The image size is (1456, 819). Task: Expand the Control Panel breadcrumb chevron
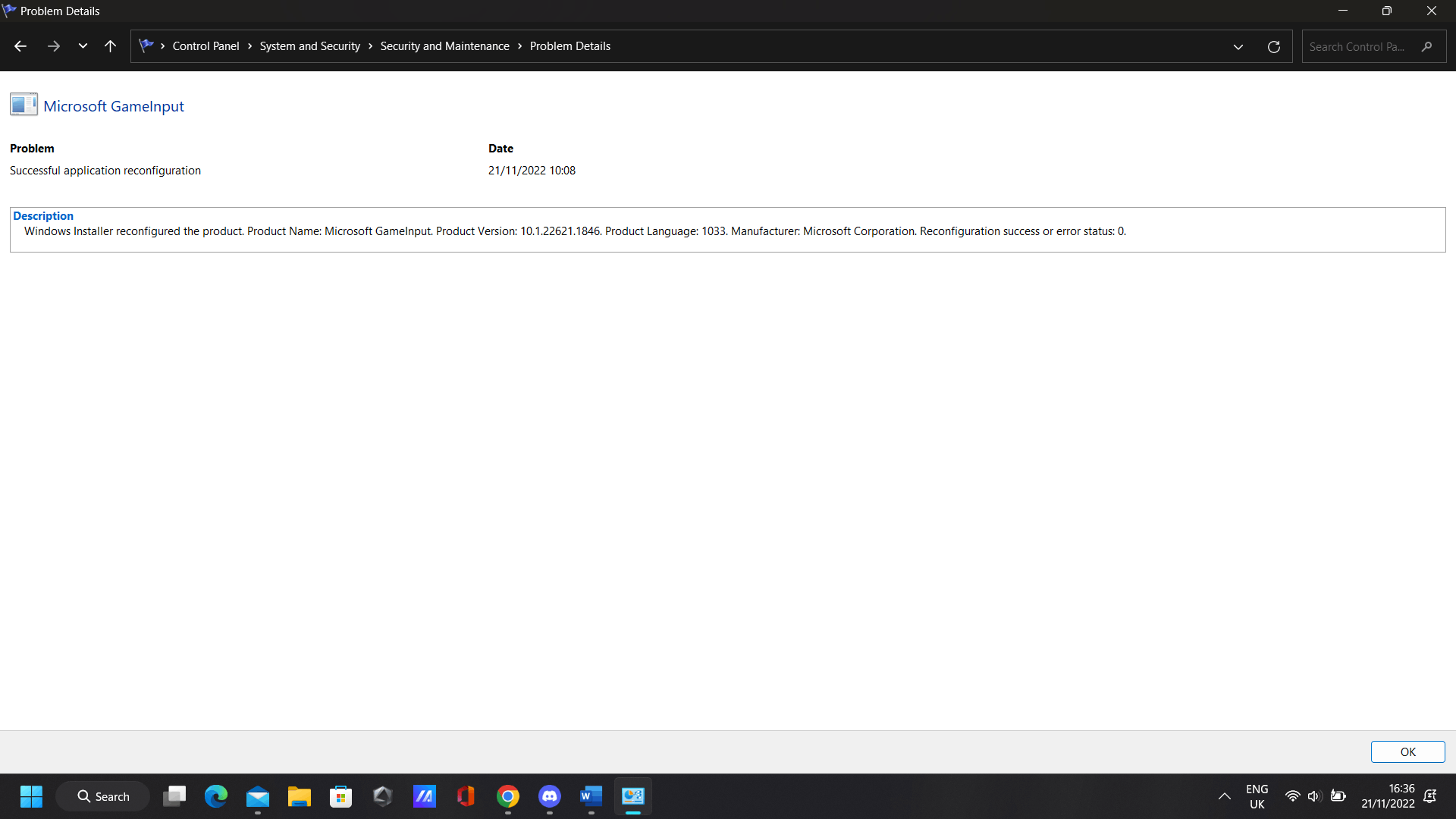pos(249,46)
